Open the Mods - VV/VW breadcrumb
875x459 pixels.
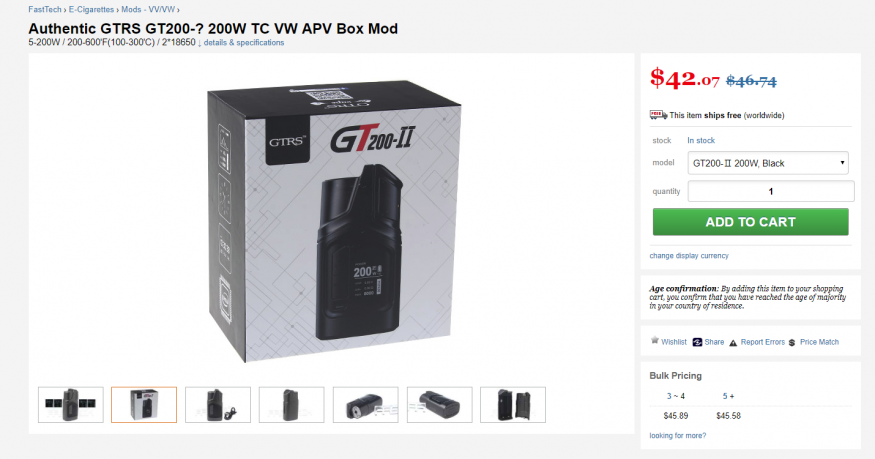pyautogui.click(x=148, y=9)
